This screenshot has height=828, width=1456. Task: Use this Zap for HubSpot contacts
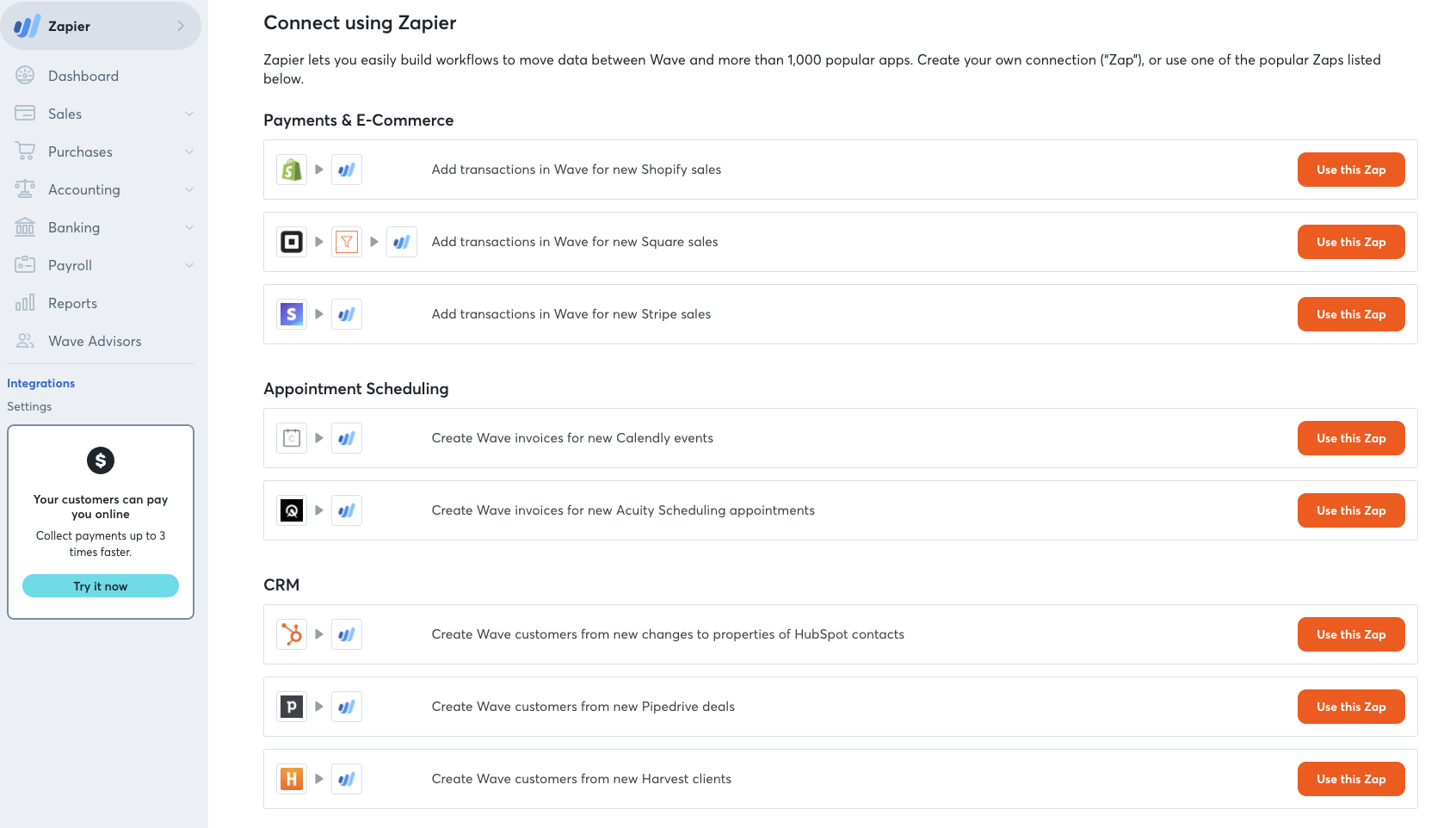[1351, 634]
